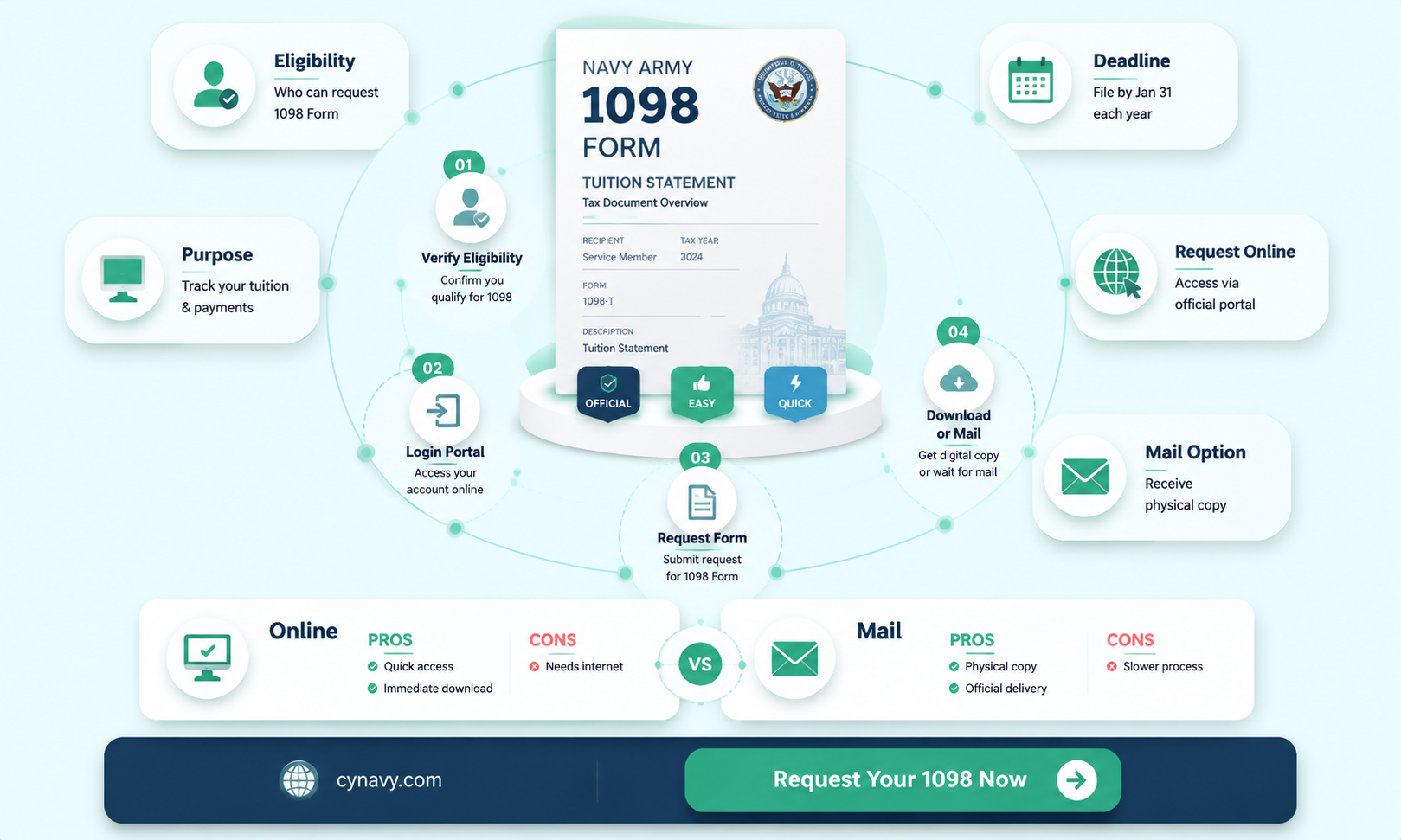Click the Verify Eligibility step icon
This screenshot has width=1401, height=840.
[471, 208]
